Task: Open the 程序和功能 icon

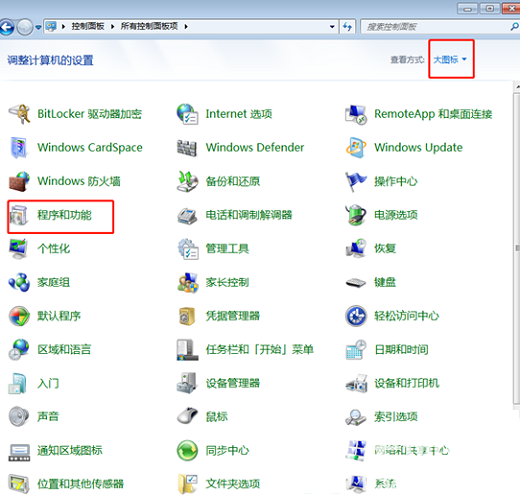Action: pos(18,215)
